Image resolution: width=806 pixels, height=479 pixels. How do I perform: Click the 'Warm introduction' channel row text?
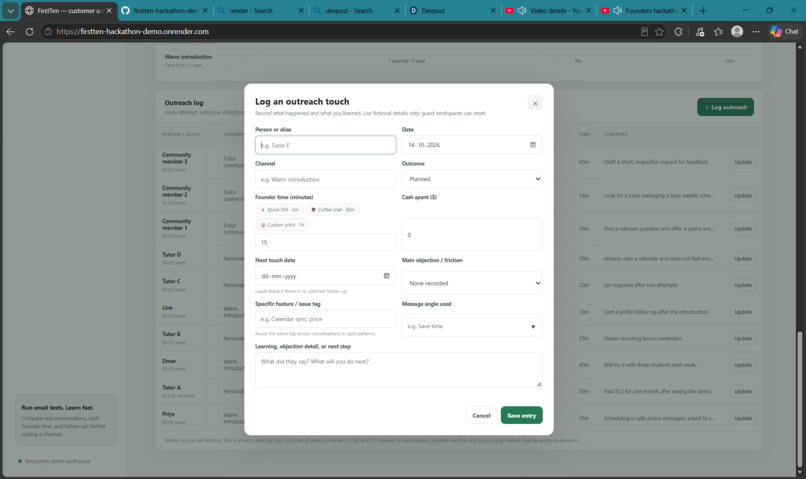(x=188, y=57)
